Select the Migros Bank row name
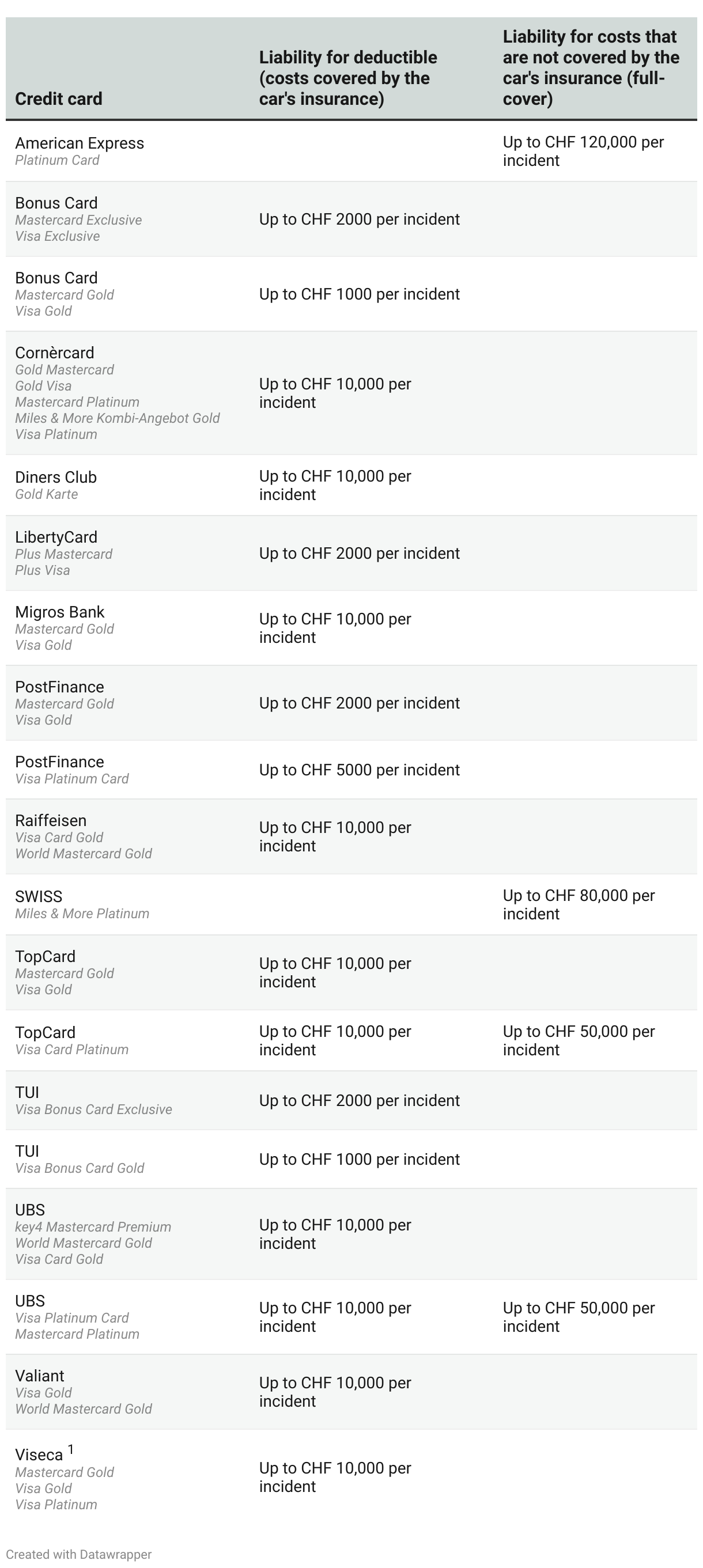This screenshot has width=703, height=1568. 60,612
